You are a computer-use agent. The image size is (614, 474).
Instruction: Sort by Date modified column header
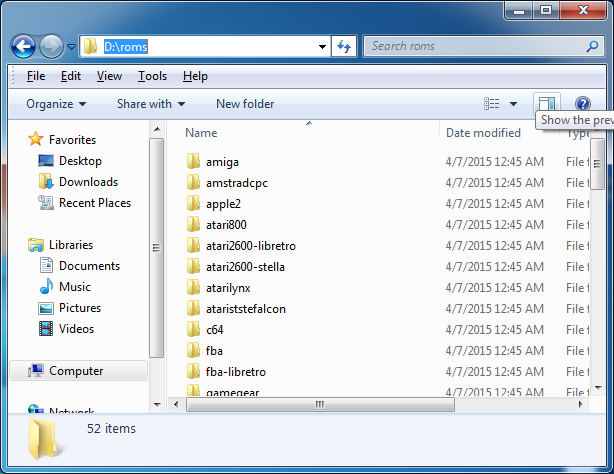click(x=483, y=133)
